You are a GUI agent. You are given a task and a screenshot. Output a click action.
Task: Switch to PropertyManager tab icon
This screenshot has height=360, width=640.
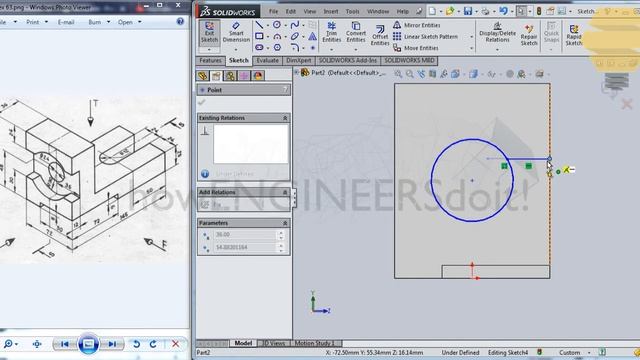216,76
